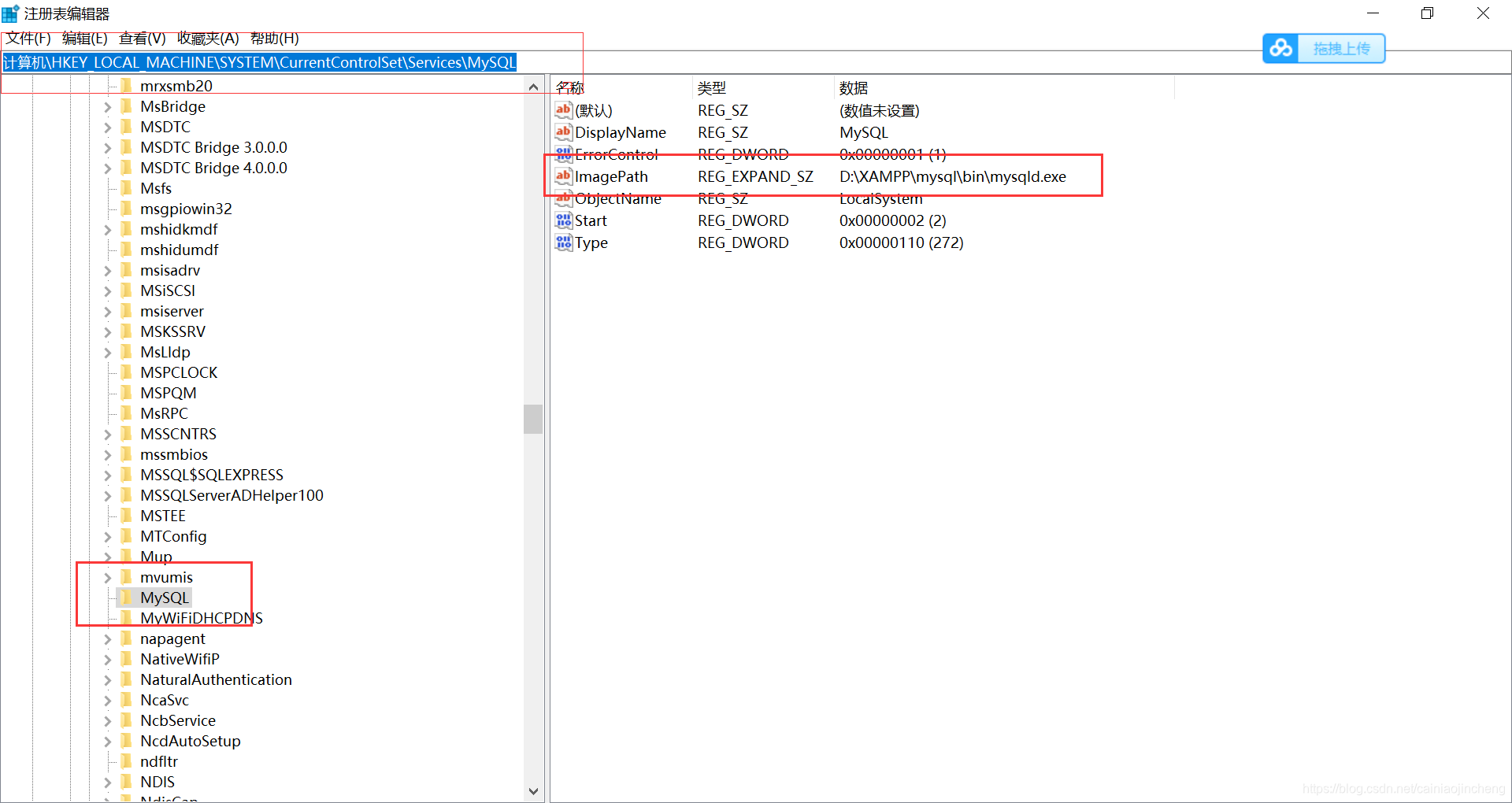Click the DisplayName string value icon
Screen dimensions: 1512x803
click(562, 132)
